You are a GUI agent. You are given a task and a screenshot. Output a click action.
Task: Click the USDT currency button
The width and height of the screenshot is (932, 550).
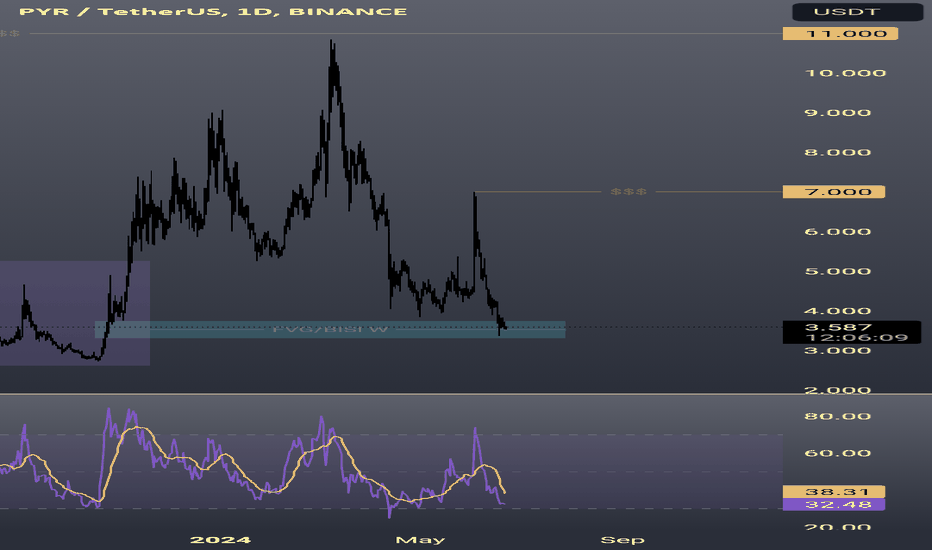[x=857, y=12]
